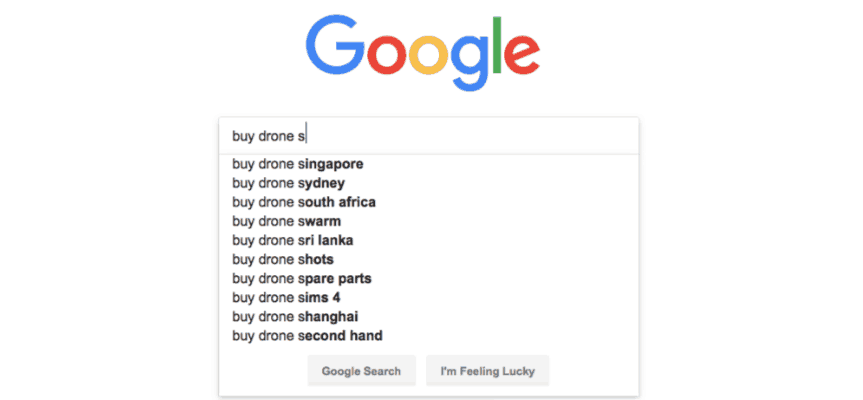Image resolution: width=863 pixels, height=400 pixels.
Task: Click the typed text 'buy drone s'
Action: [268, 136]
